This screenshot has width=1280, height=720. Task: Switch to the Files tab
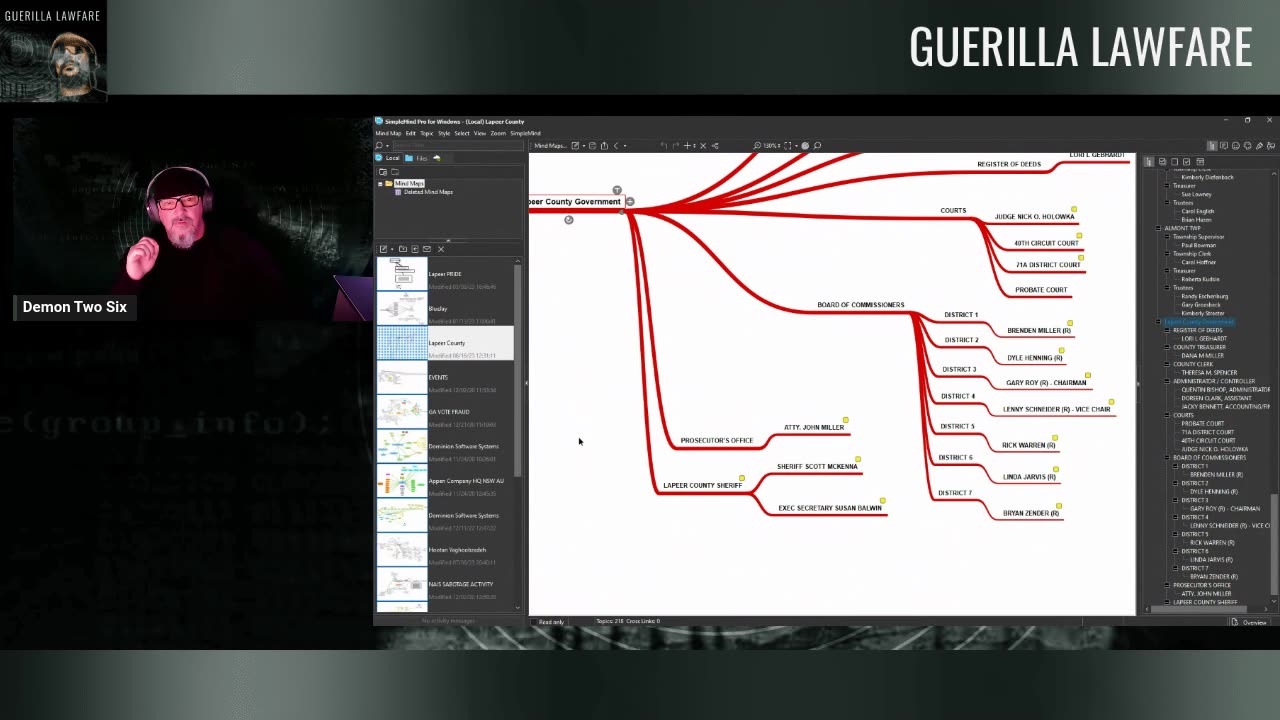coord(416,158)
